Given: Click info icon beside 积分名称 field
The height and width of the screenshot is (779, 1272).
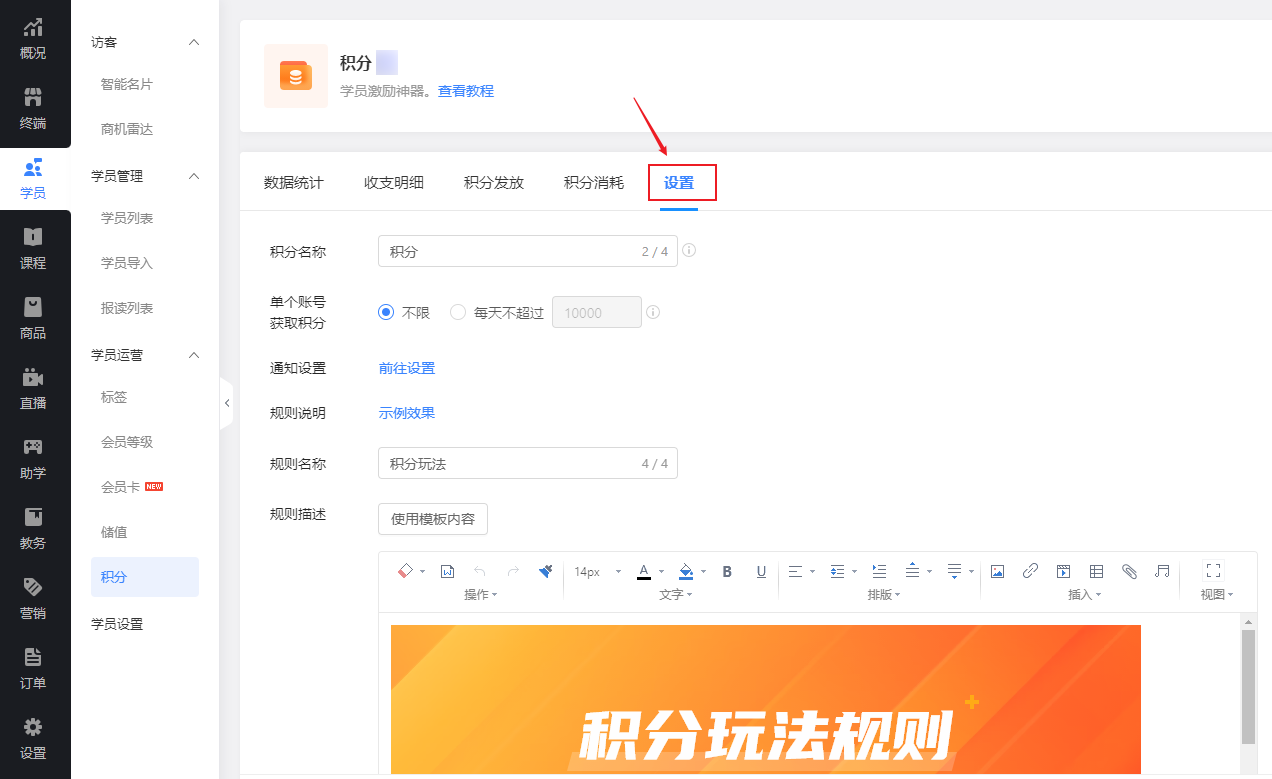Looking at the screenshot, I should point(689,250).
